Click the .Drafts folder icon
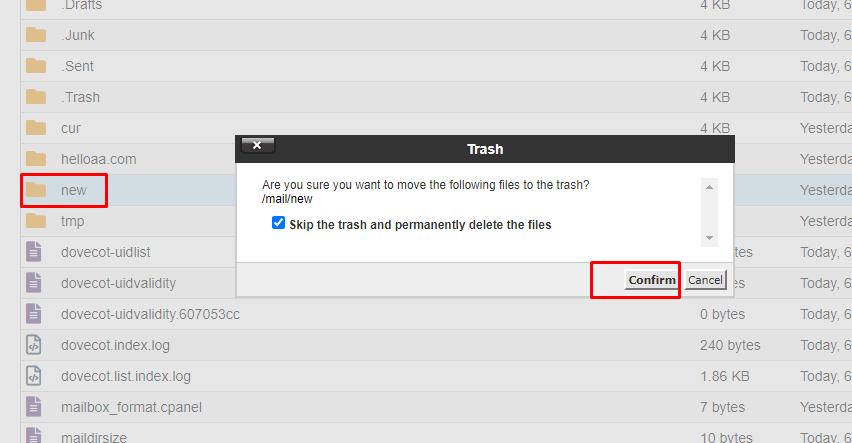Screen dimensions: 852x443 point(36,5)
